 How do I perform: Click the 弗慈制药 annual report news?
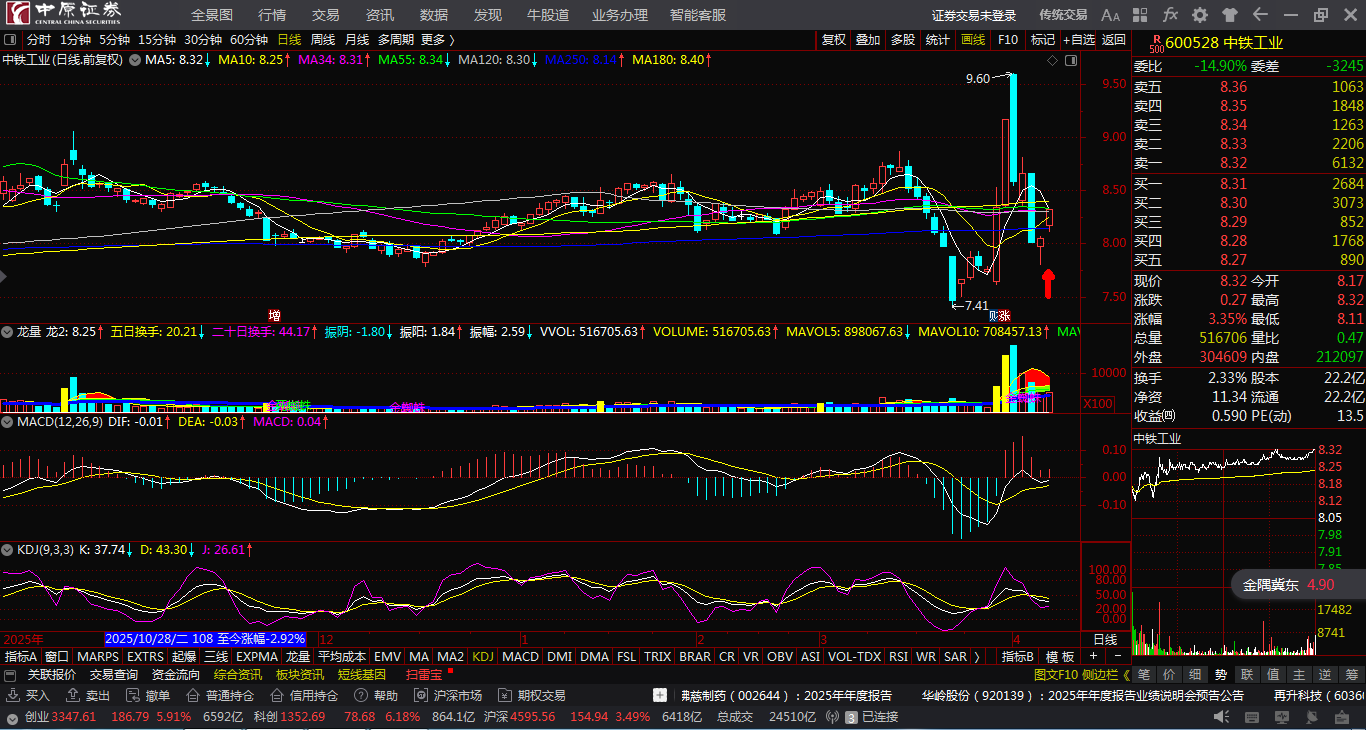(x=787, y=695)
